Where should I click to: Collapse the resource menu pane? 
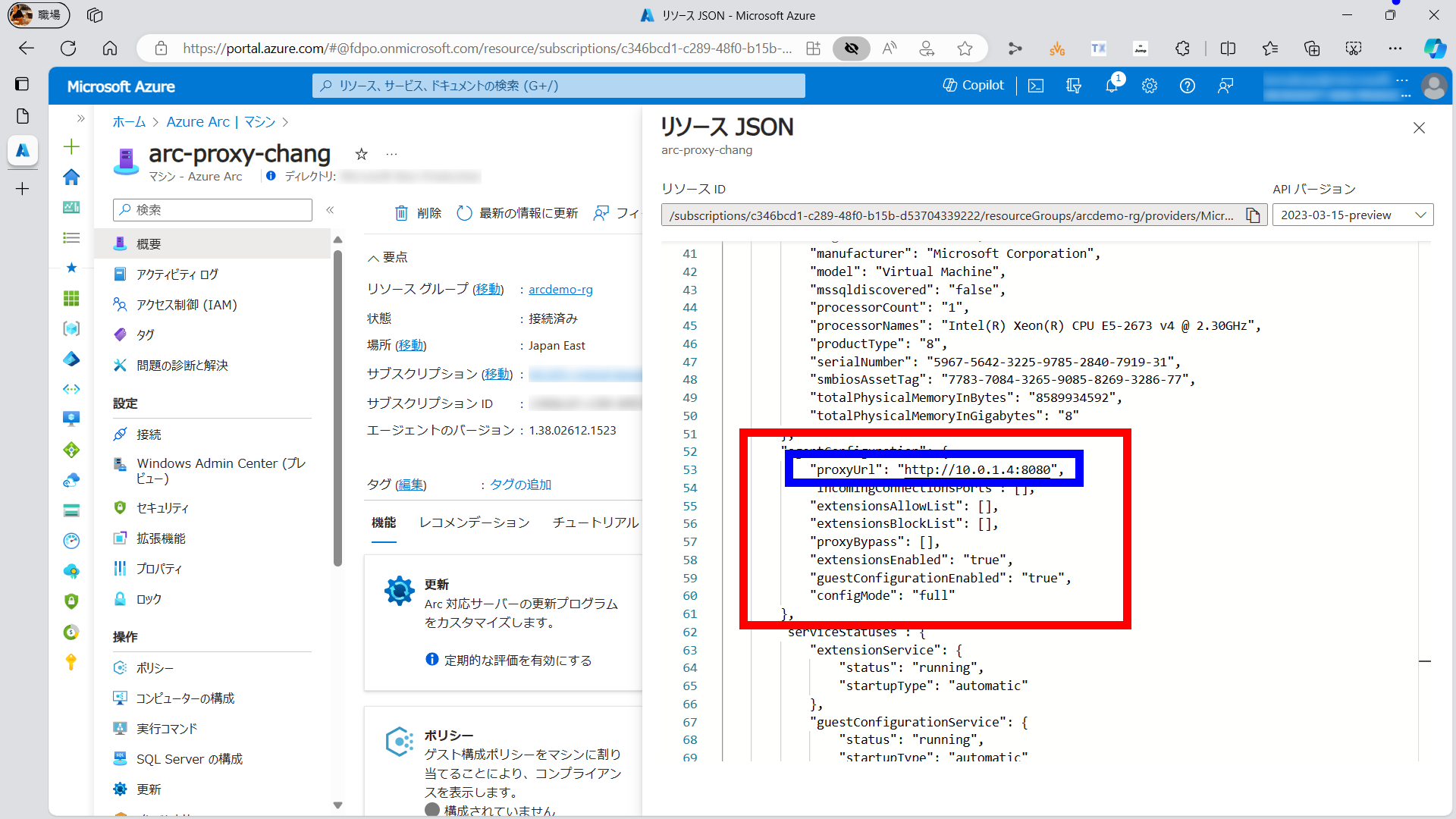pos(330,210)
